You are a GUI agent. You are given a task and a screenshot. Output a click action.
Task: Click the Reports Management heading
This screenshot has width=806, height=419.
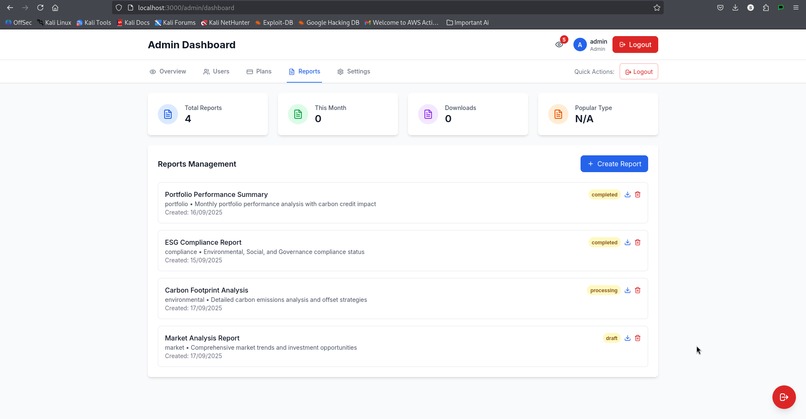pos(197,164)
